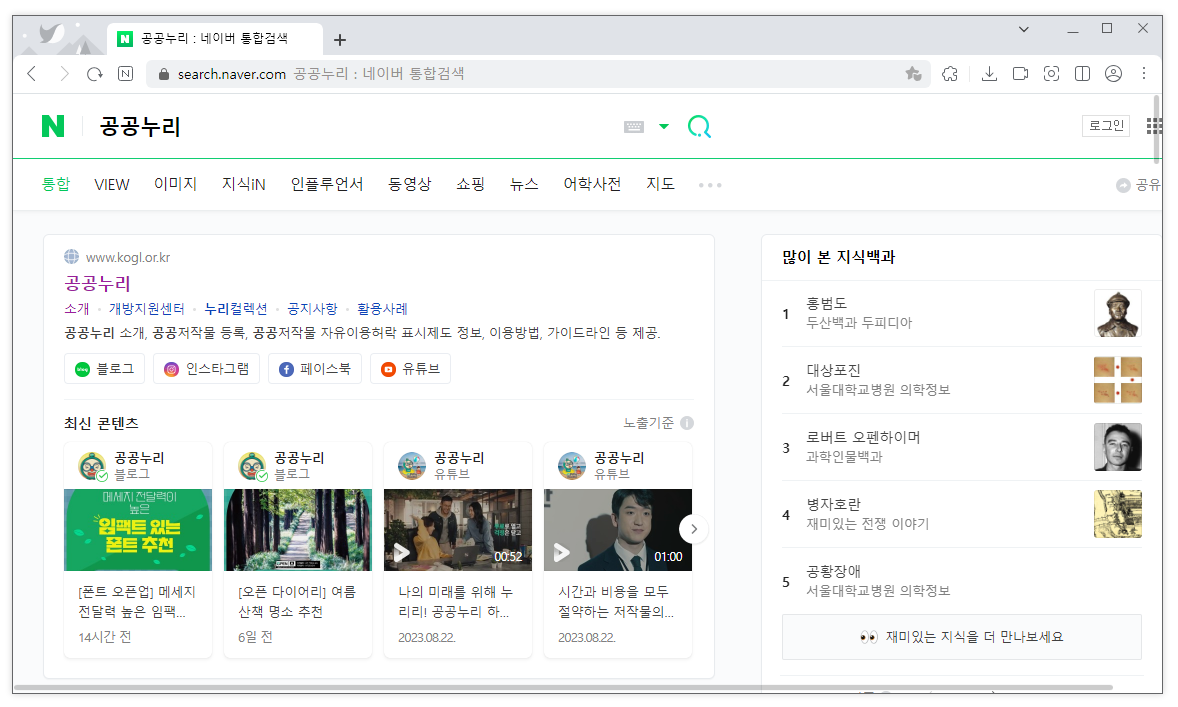Play the 00:52 video thumbnail
The width and height of the screenshot is (1178, 707).
[x=458, y=530]
